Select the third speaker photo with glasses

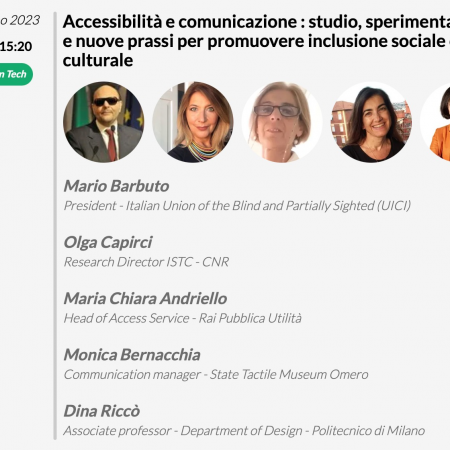pos(282,122)
